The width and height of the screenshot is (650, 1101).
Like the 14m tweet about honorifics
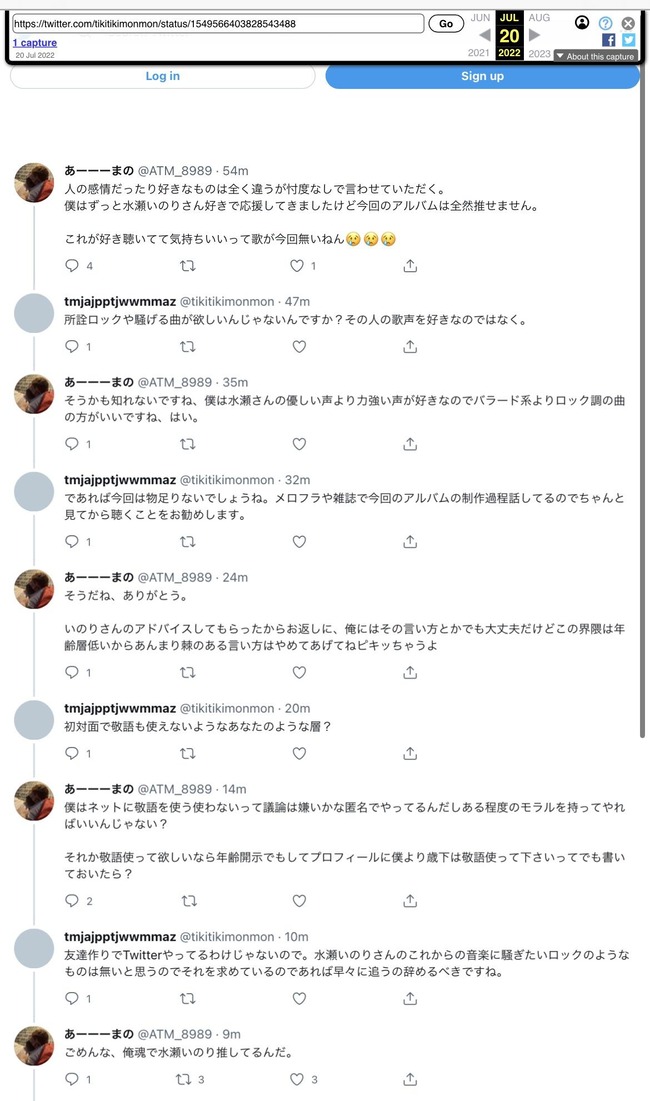coord(298,901)
